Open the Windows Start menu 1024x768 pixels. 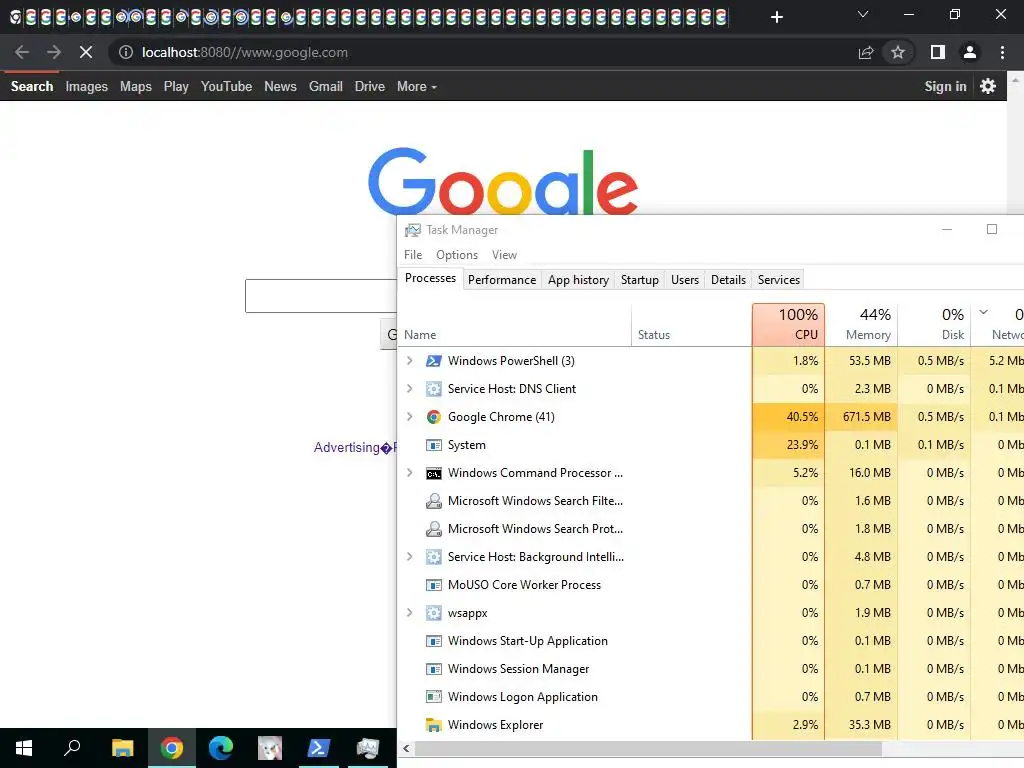(x=24, y=748)
